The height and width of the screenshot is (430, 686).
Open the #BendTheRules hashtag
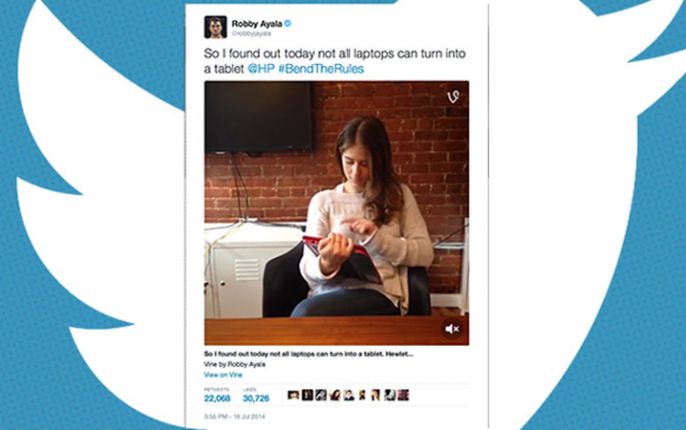pyautogui.click(x=321, y=69)
